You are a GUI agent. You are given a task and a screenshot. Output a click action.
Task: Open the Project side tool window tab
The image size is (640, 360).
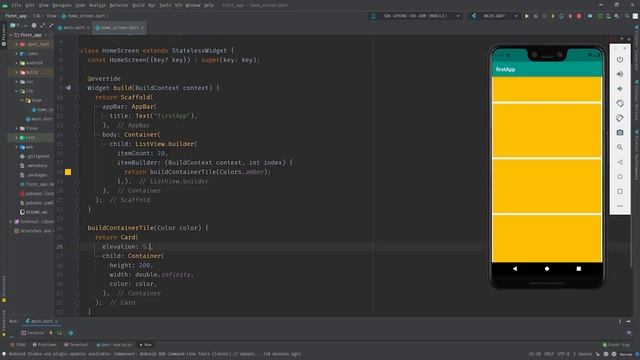click(x=4, y=35)
